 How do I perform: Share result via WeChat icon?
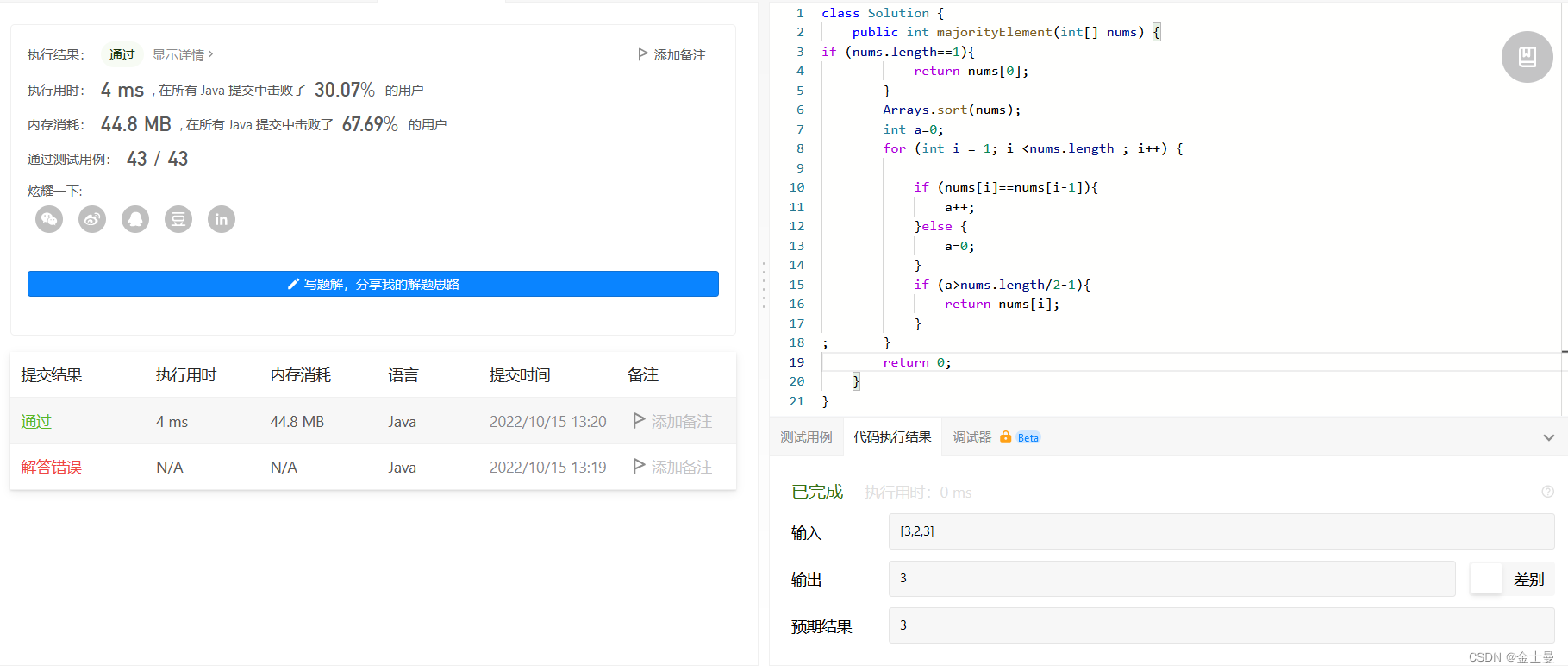point(49,219)
